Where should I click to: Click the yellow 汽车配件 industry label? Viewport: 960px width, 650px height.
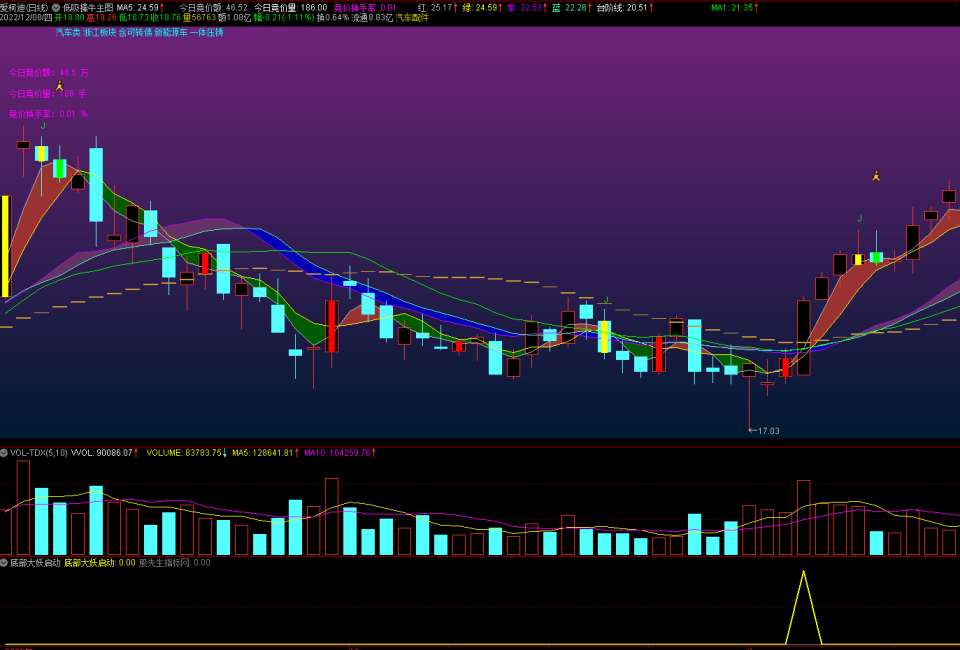click(x=412, y=18)
